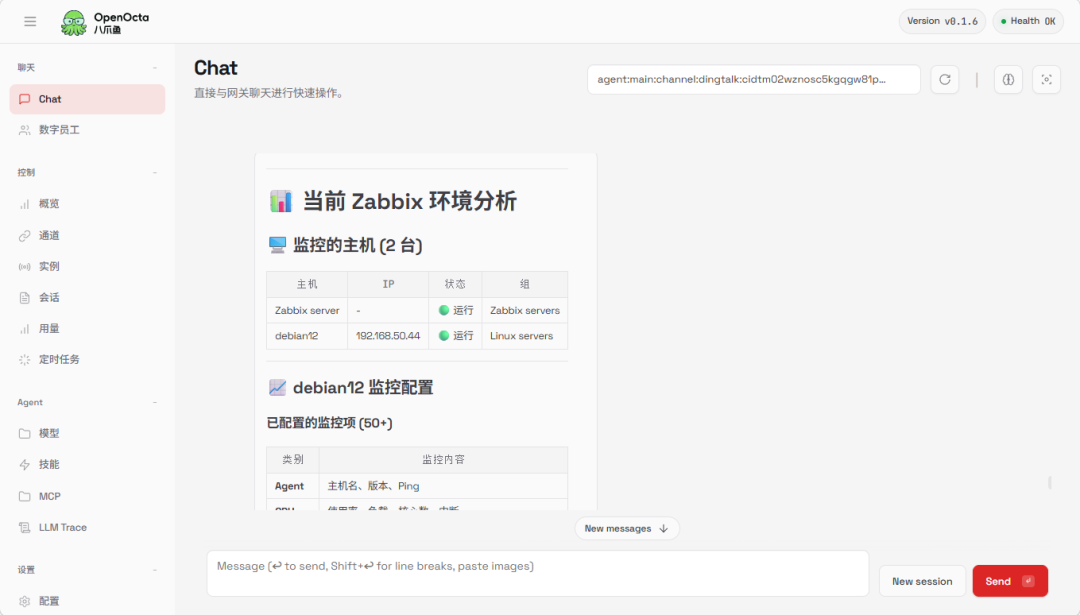Click the 主机名、版本、Ping cell
Viewport: 1080px width, 615px height.
coord(443,486)
